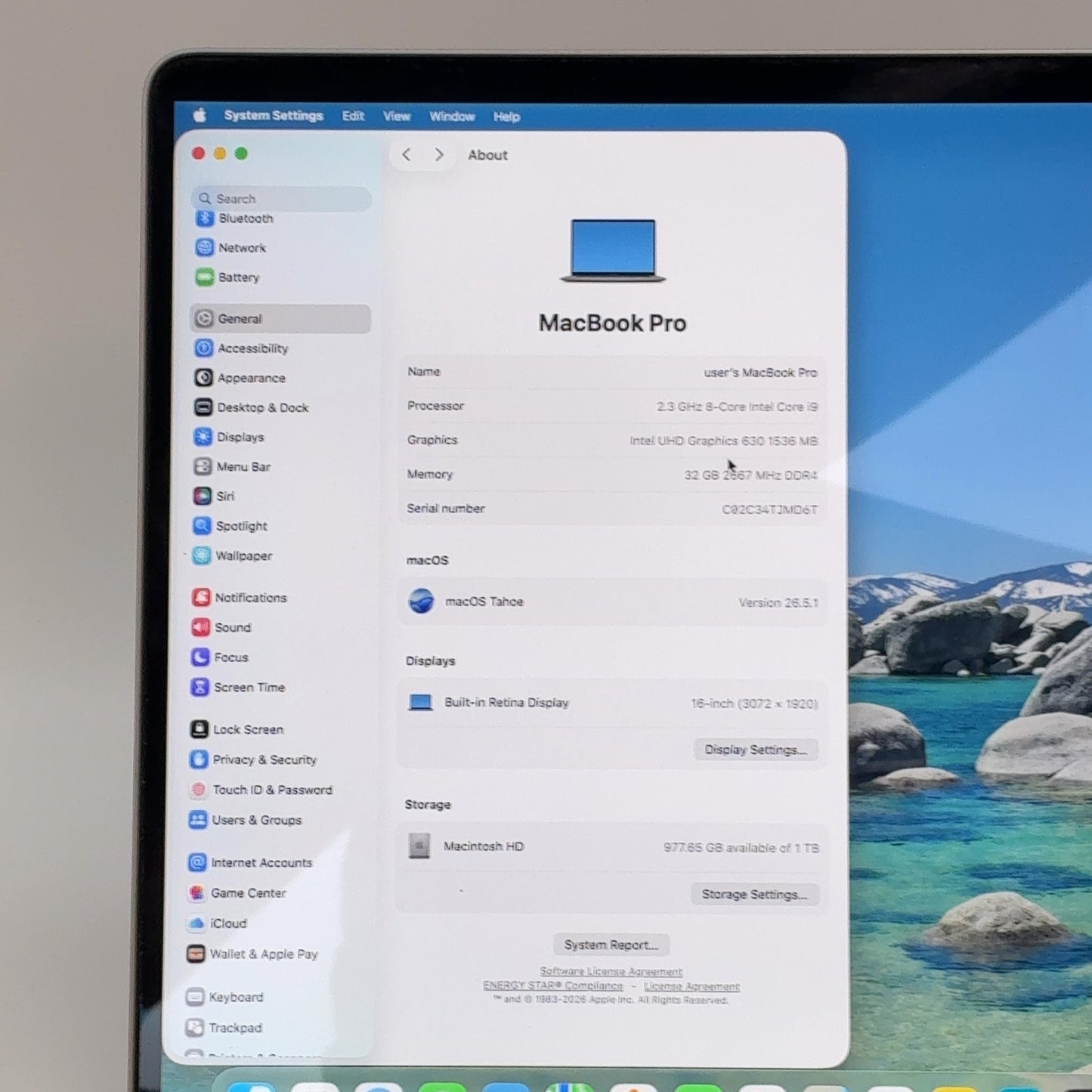Open Bluetooth settings icon in sidebar
The width and height of the screenshot is (1092, 1092).
pyautogui.click(x=205, y=218)
